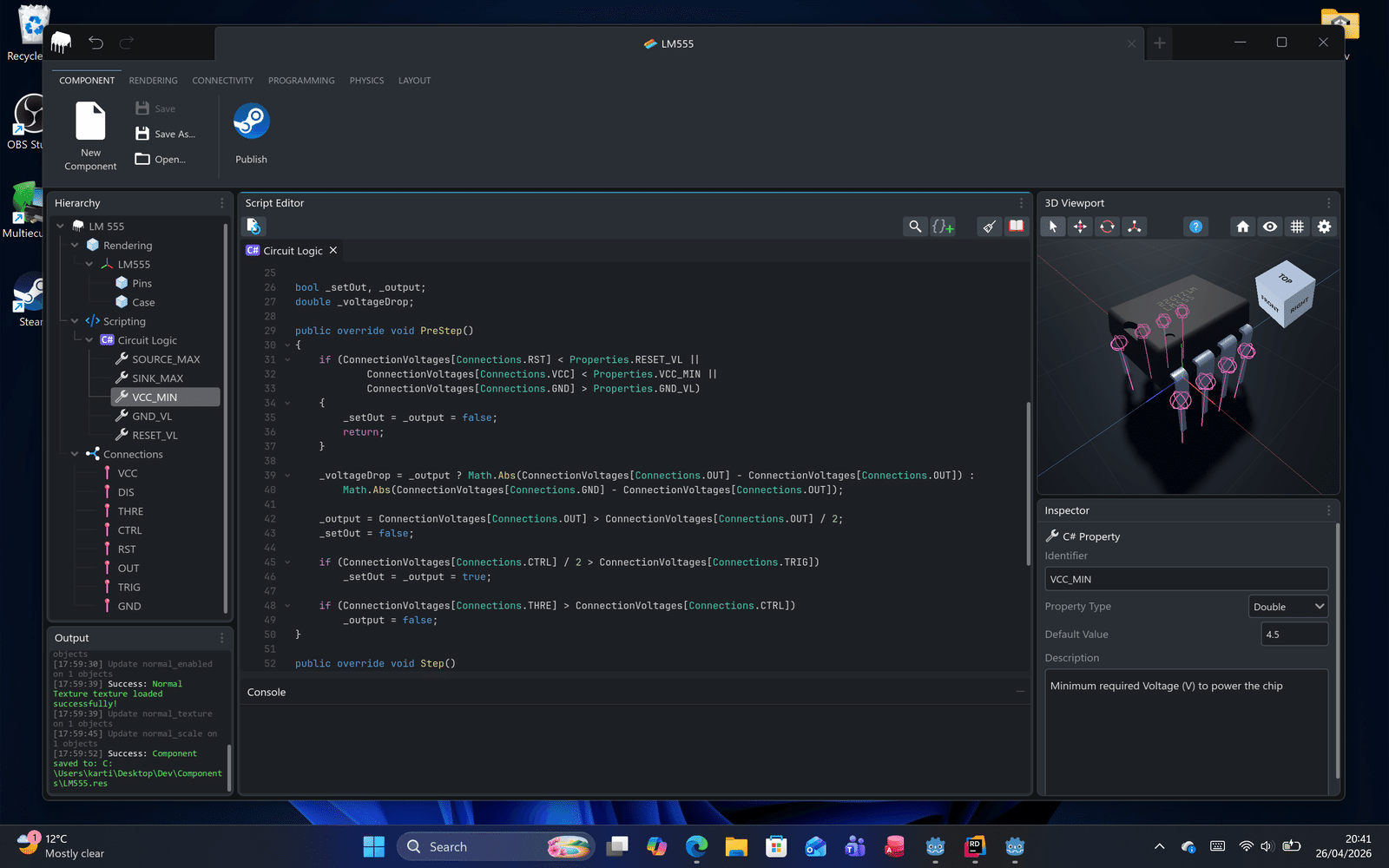Close the Circuit Logic script tab

tap(332, 250)
